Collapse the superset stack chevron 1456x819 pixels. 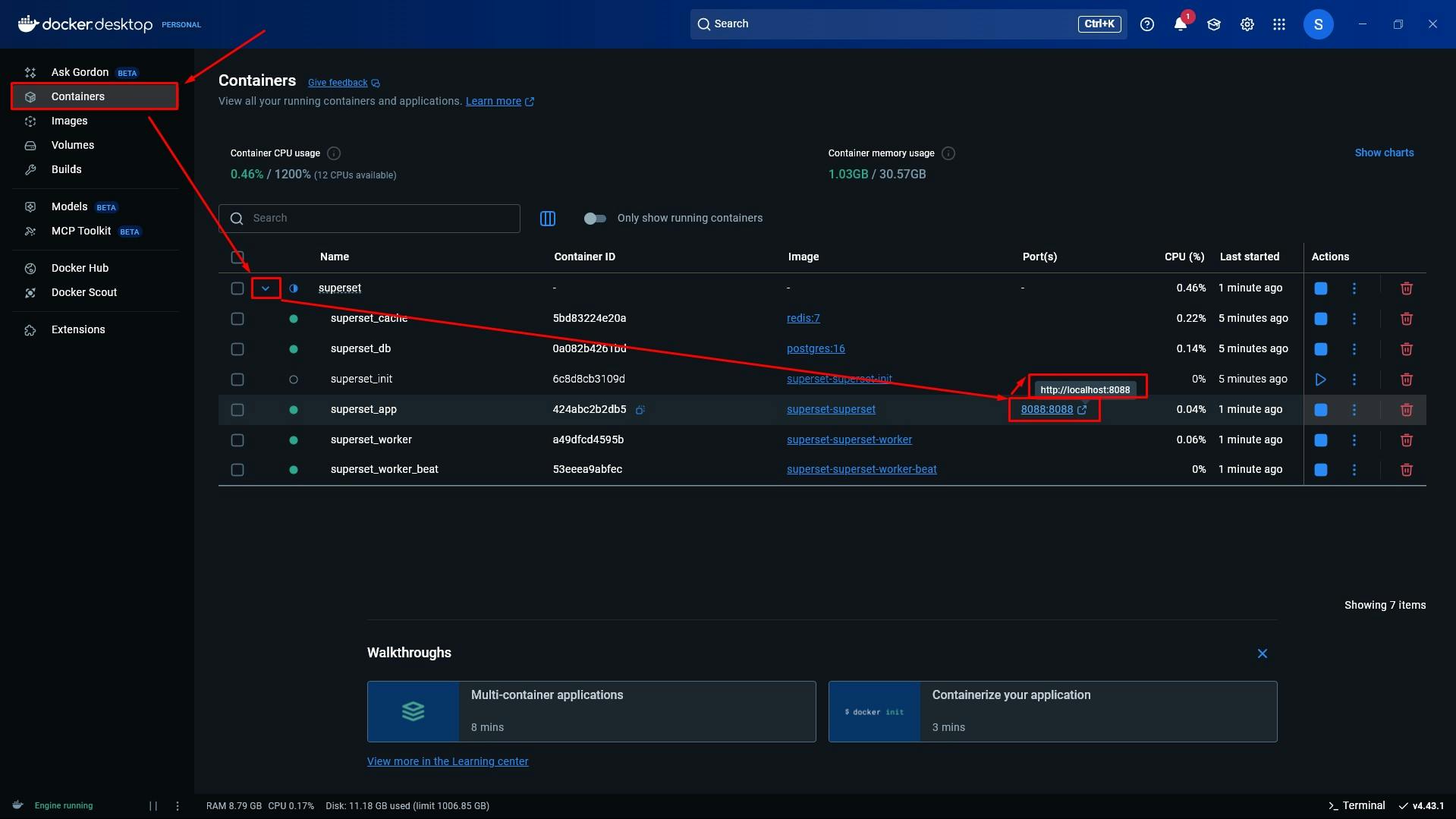266,288
